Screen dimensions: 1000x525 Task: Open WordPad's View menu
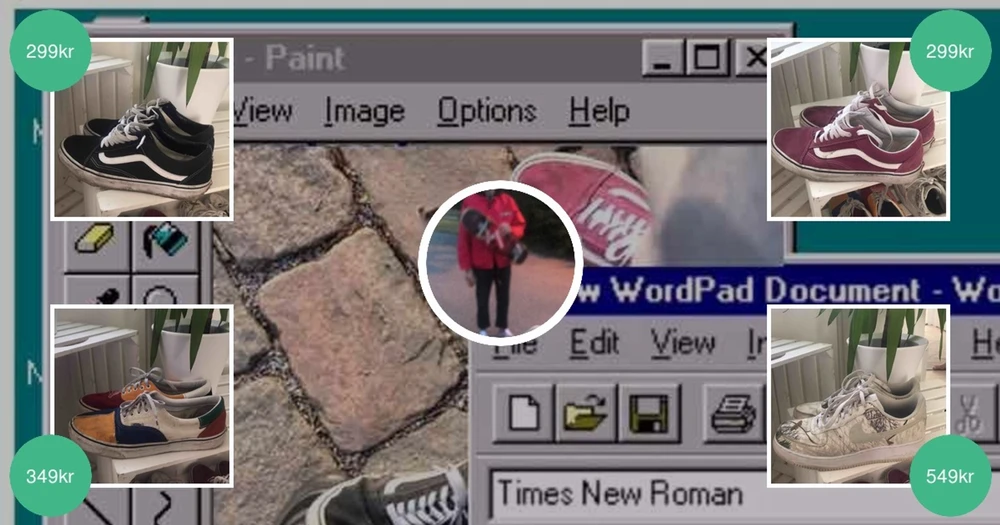click(x=682, y=343)
